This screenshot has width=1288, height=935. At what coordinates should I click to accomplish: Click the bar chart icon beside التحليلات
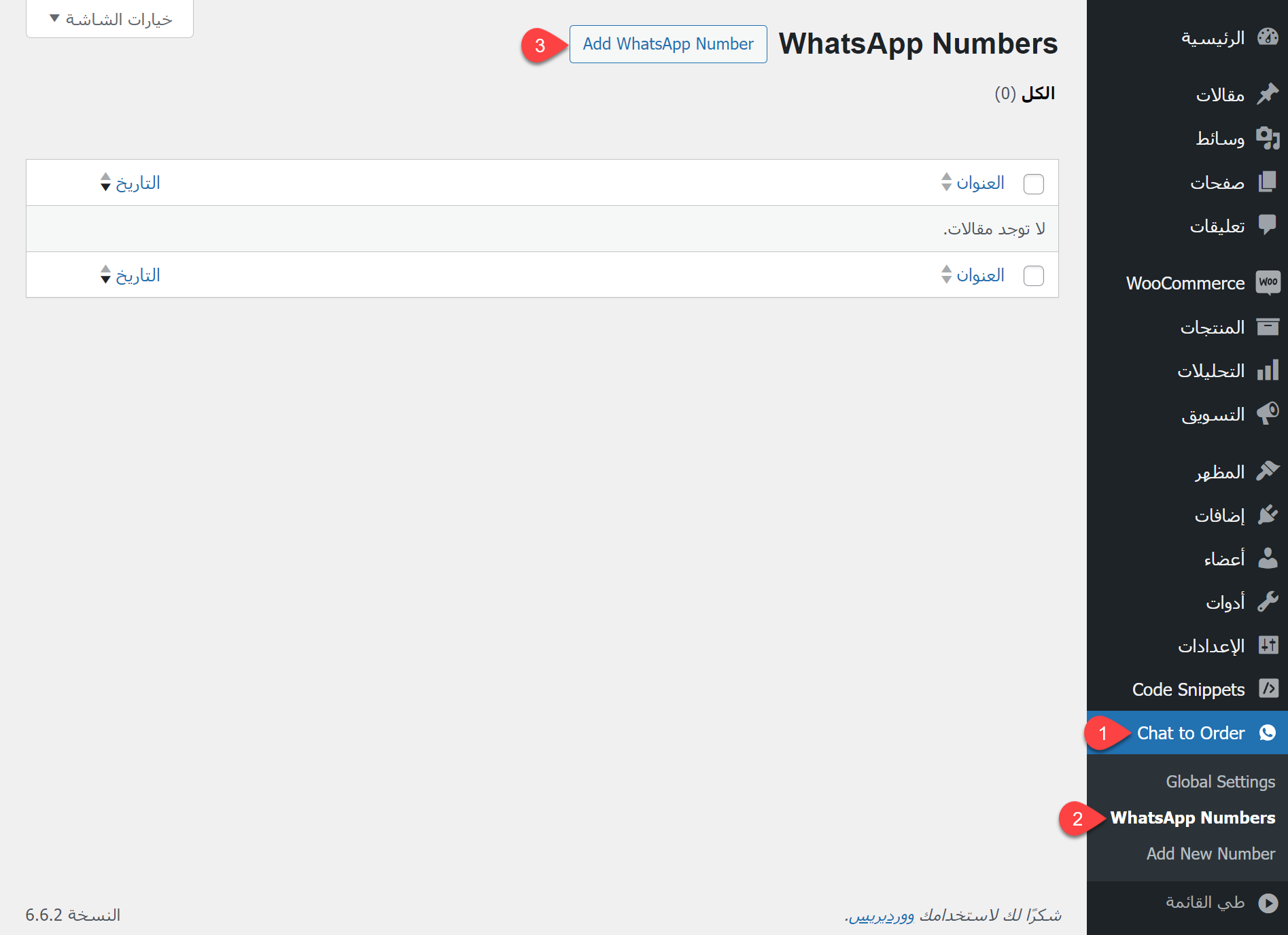click(x=1268, y=370)
